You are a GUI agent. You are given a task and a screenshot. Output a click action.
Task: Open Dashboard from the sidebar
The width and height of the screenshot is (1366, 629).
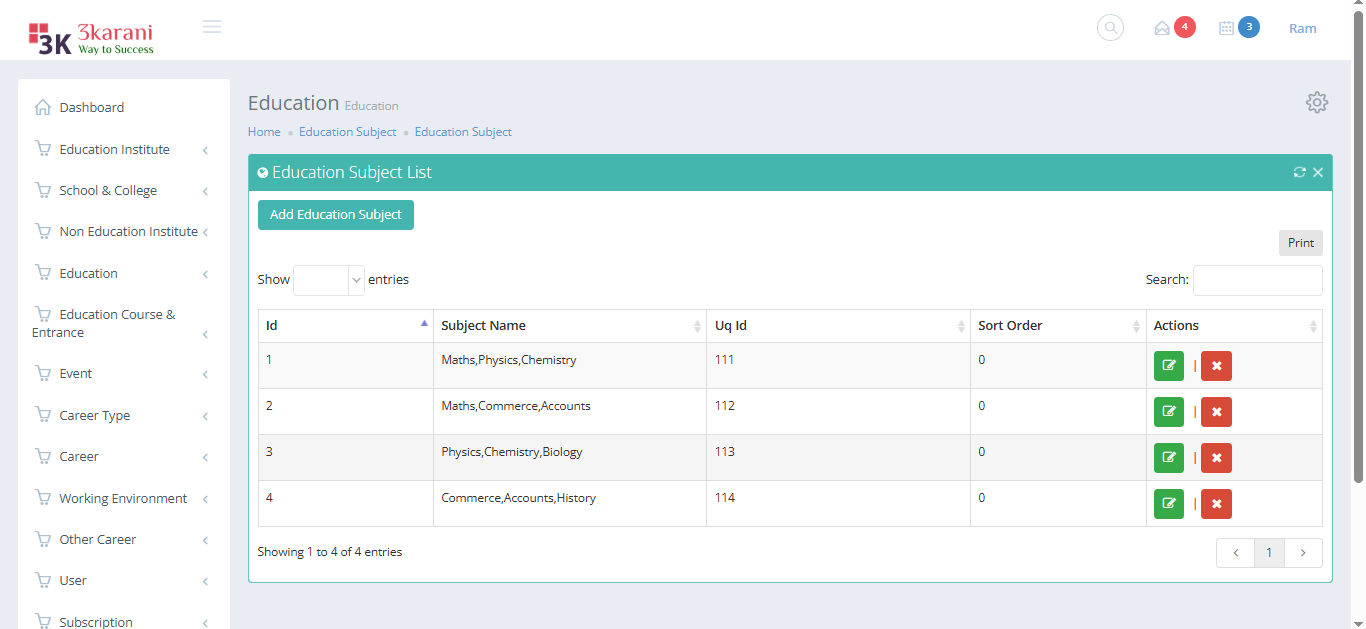click(91, 108)
